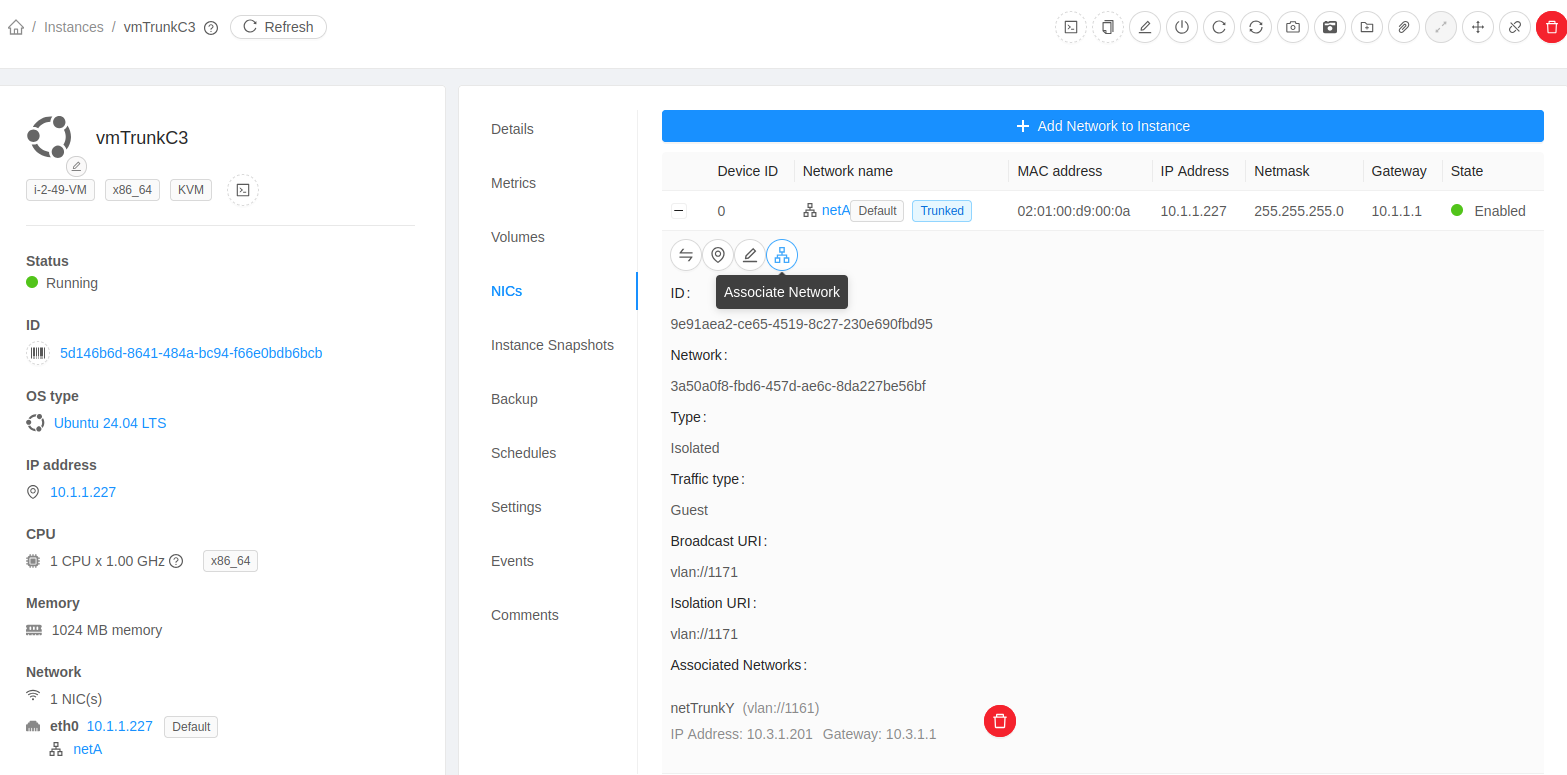Click the folder-plus backup icon
1567x775 pixels.
click(x=1367, y=27)
